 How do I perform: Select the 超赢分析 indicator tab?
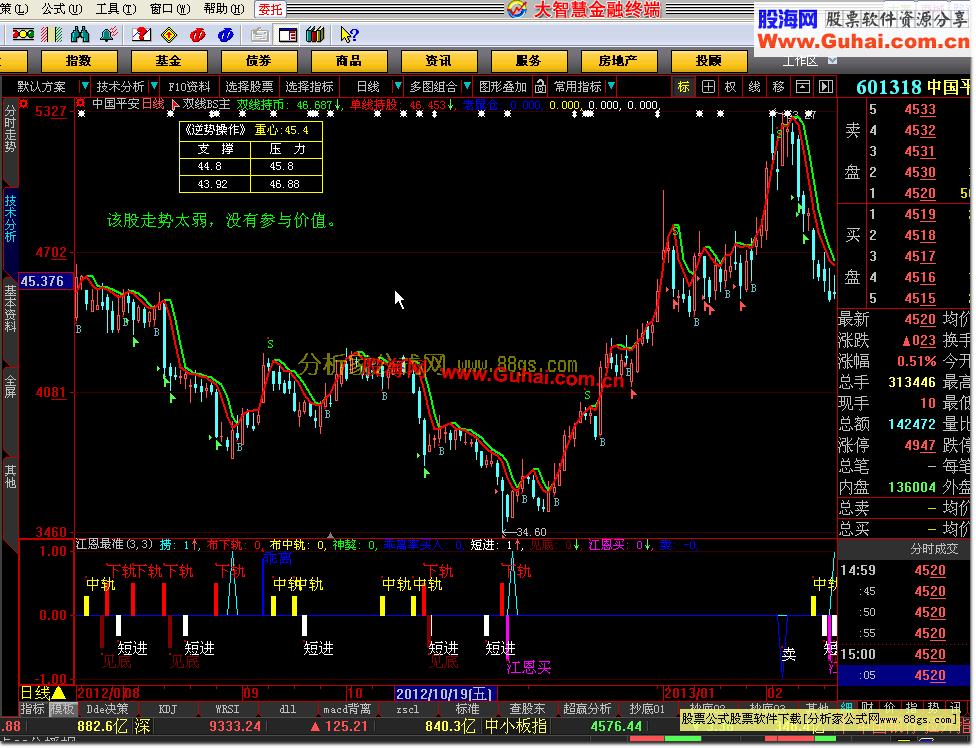587,709
